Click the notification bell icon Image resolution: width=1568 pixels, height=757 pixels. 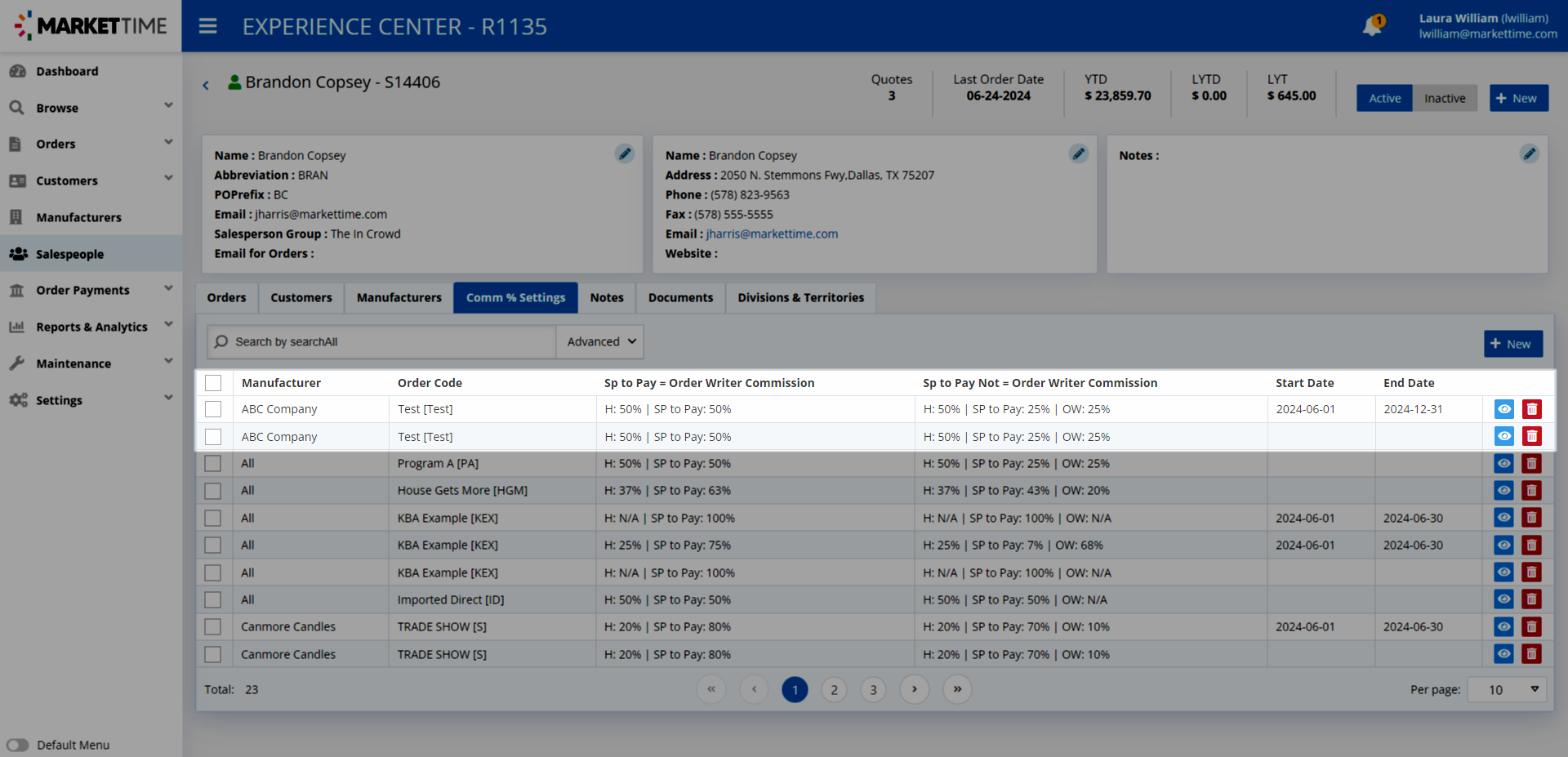(1372, 26)
